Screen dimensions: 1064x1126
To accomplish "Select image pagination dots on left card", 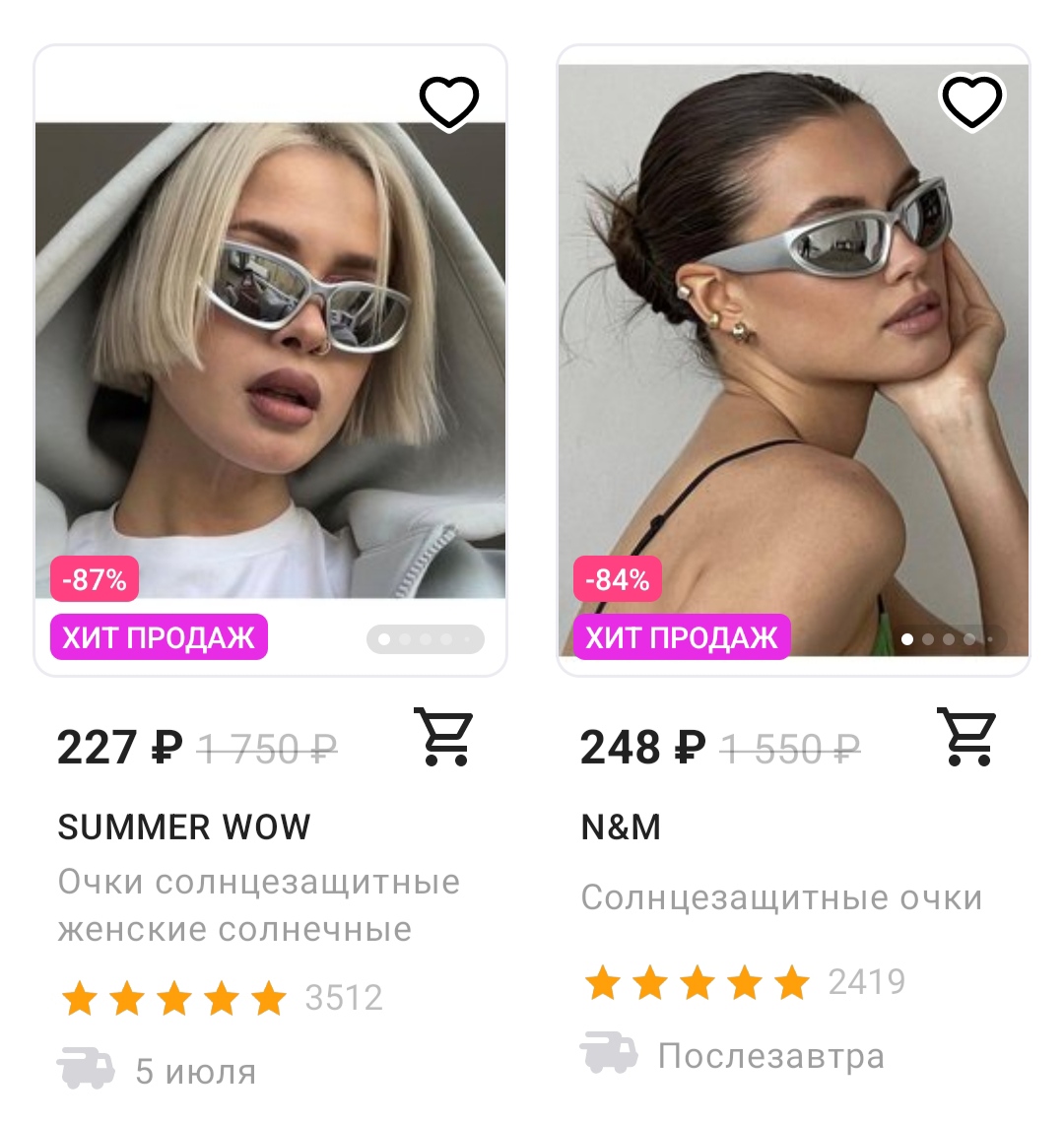I will pos(425,639).
